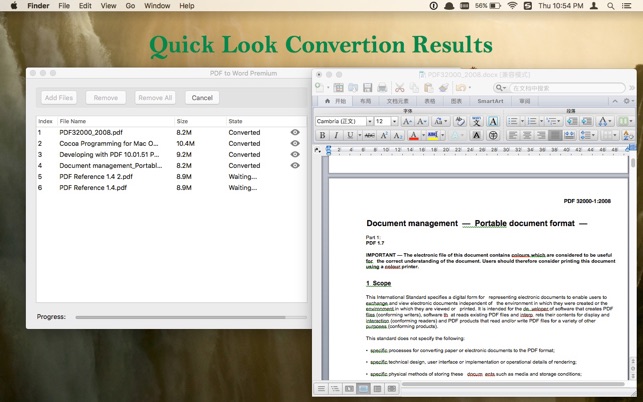
Task: Click eye icon for PDF32000_2008.pdf row
Action: 295,132
